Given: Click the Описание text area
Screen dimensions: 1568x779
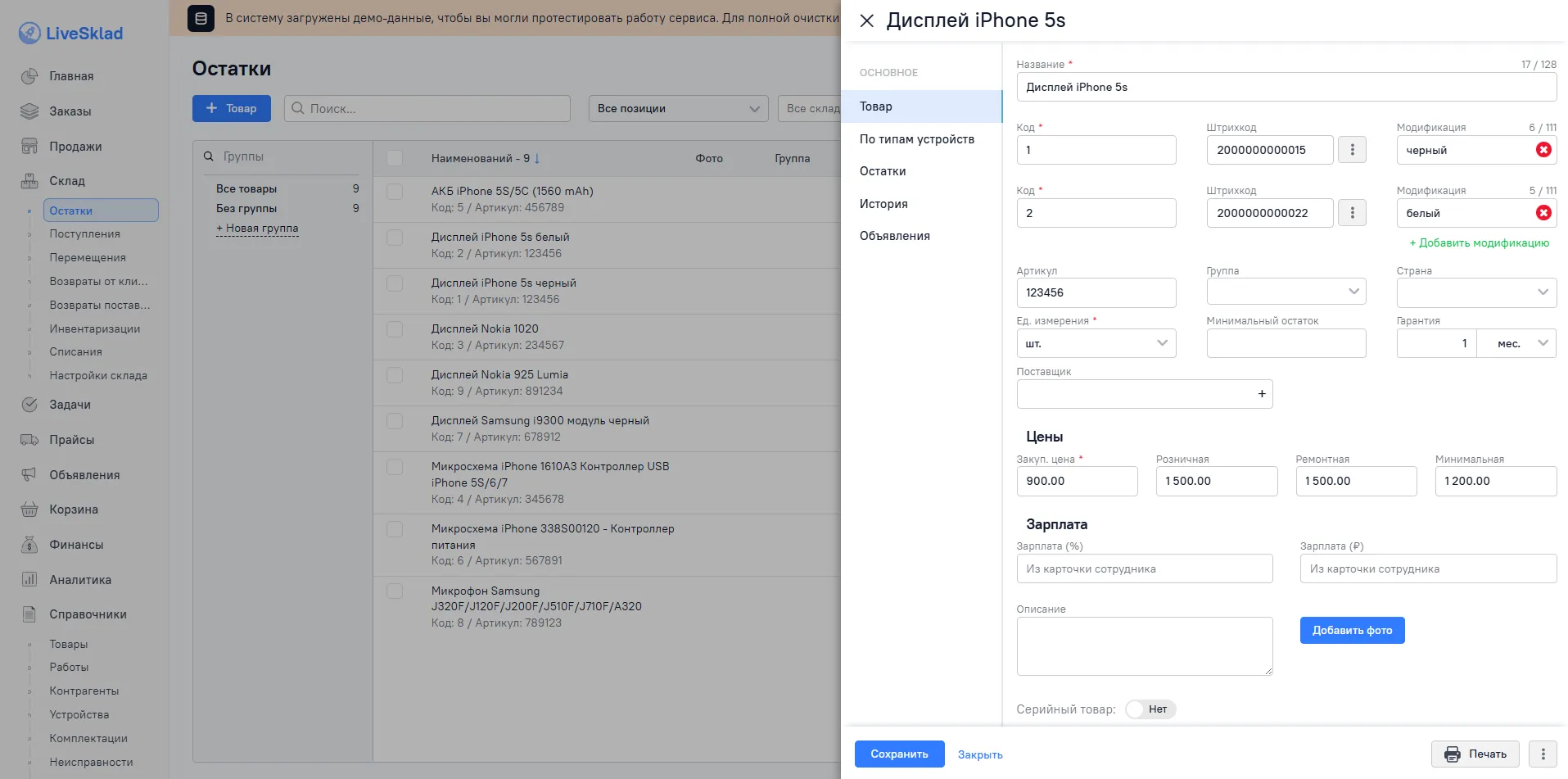Looking at the screenshot, I should click(x=1145, y=646).
